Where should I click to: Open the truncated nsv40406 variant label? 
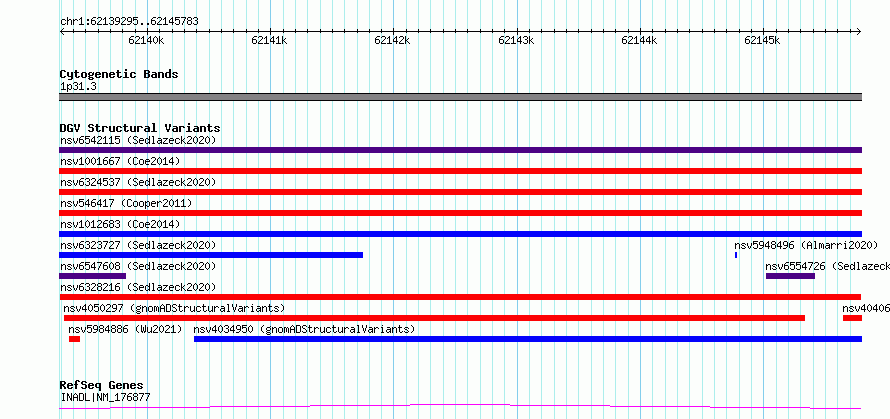866,308
